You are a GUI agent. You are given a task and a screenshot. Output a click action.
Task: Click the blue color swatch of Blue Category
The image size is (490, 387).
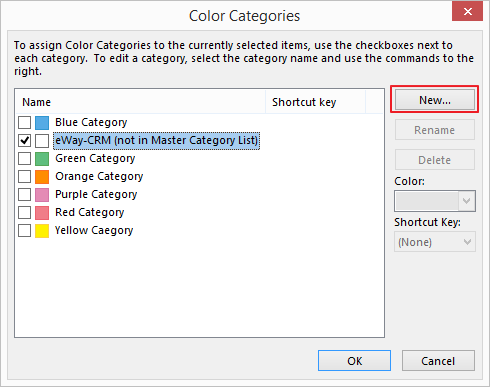click(42, 123)
